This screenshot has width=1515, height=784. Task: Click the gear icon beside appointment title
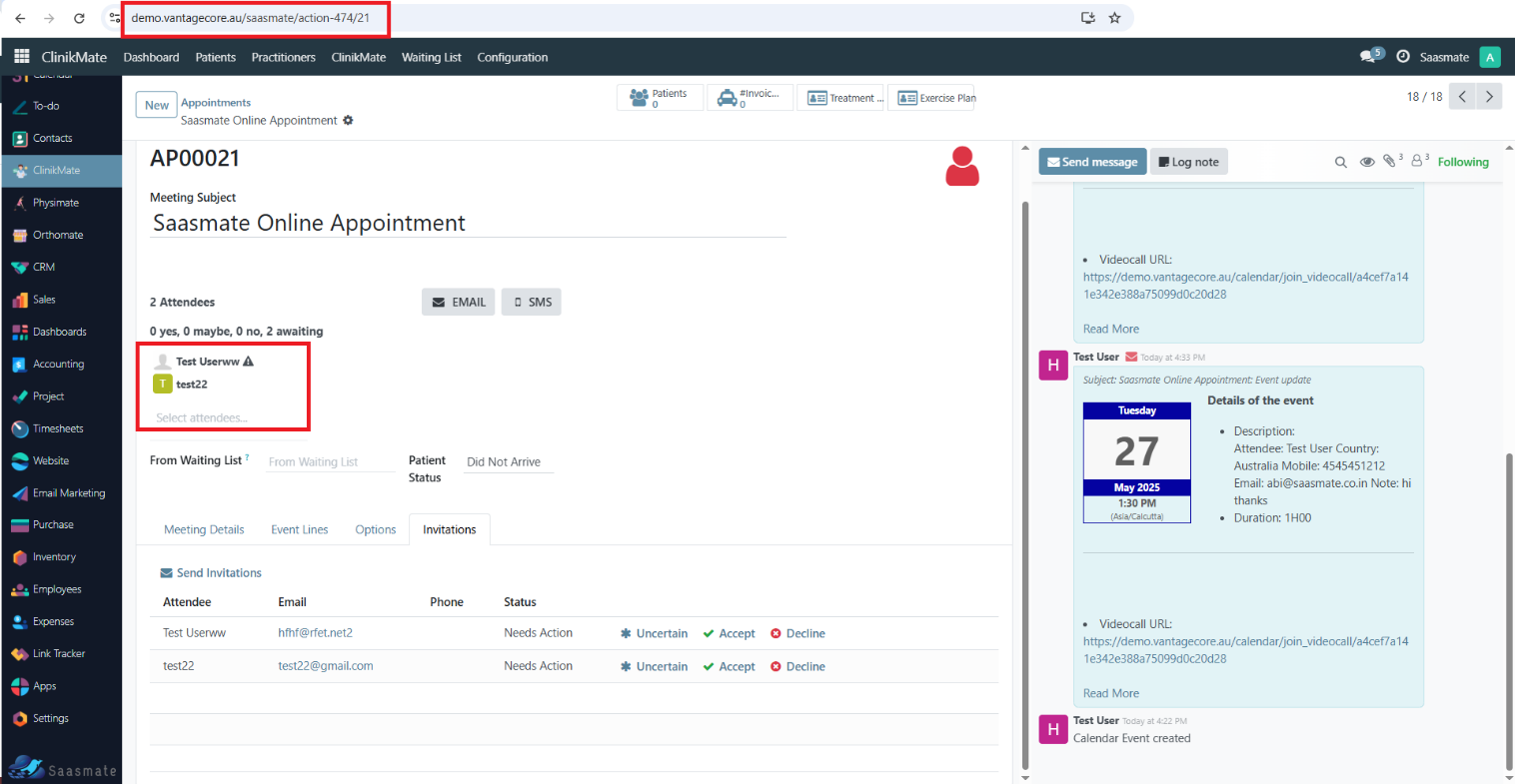click(x=348, y=120)
